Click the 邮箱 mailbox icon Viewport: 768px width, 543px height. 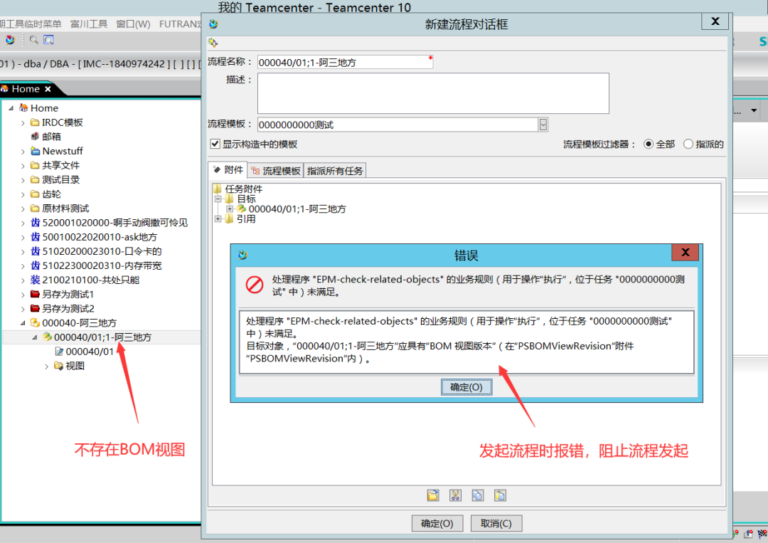(35, 136)
